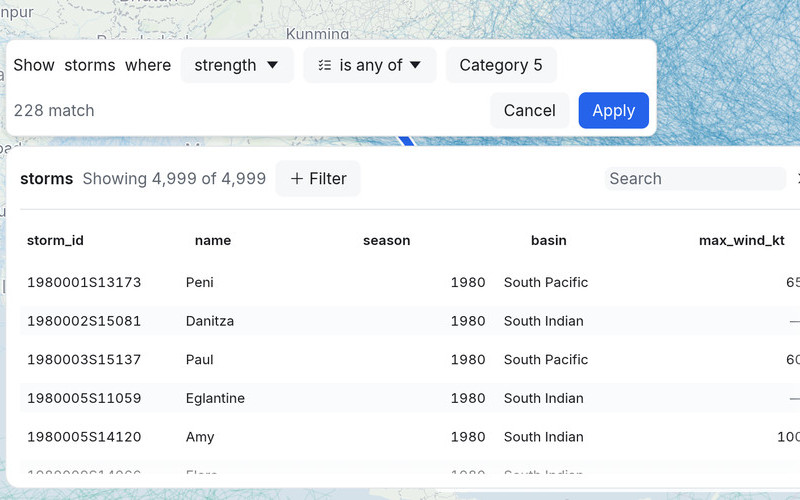This screenshot has height=500, width=800.
Task: Select South Indian basin in Eglantine row
Action: click(543, 398)
